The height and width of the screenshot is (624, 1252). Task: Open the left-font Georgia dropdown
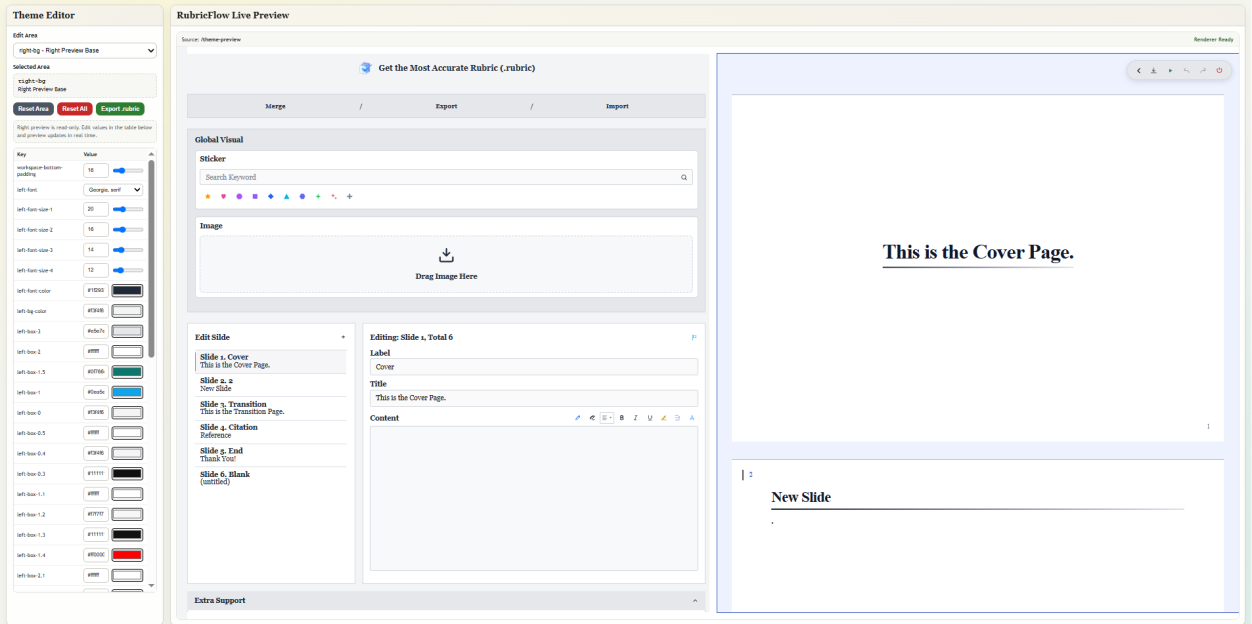pos(113,189)
